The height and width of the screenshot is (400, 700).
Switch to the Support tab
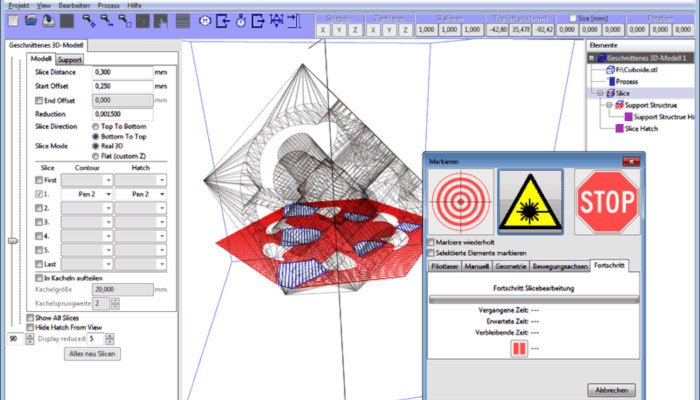click(x=70, y=59)
